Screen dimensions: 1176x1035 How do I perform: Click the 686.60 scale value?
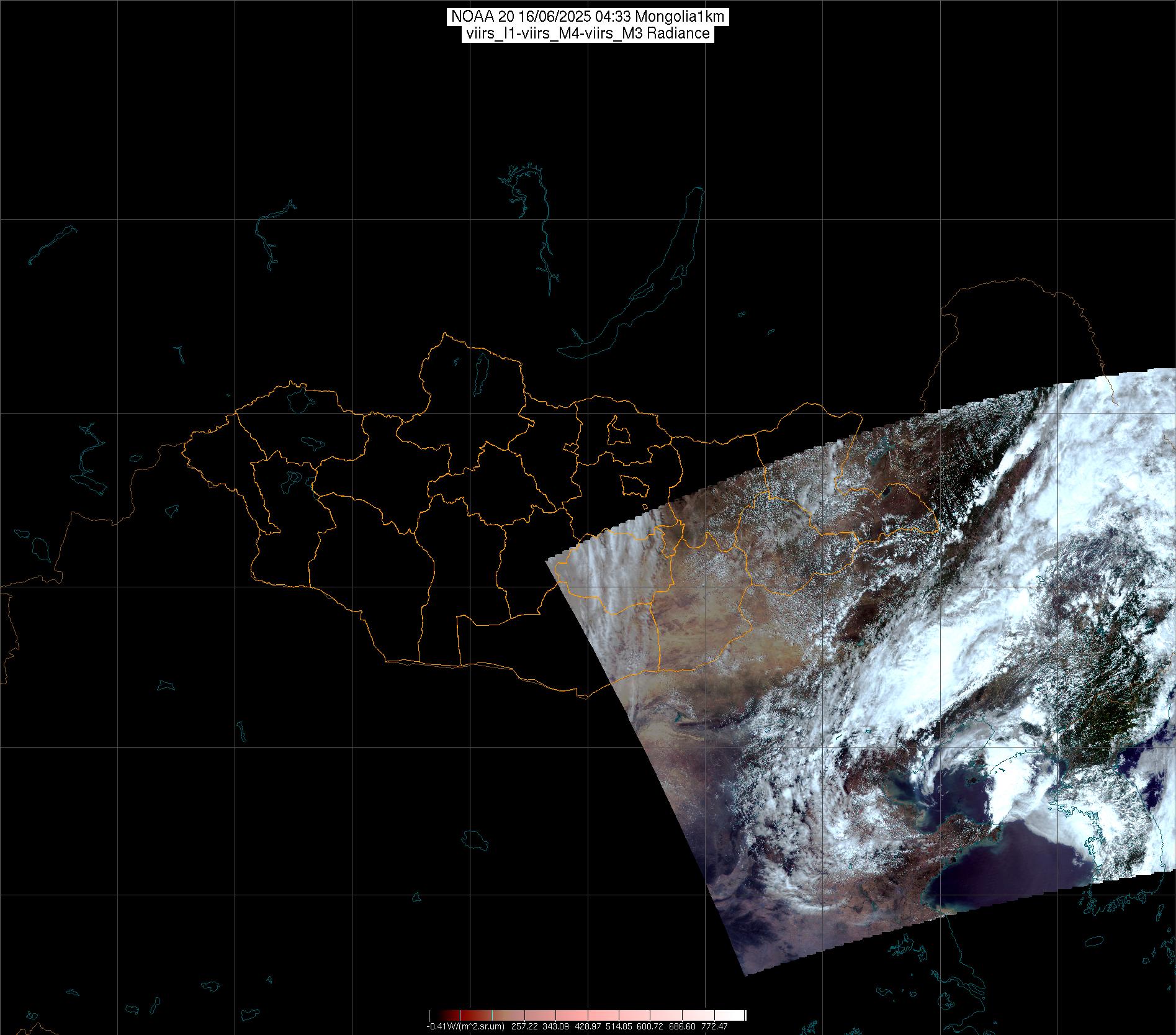click(x=683, y=1026)
